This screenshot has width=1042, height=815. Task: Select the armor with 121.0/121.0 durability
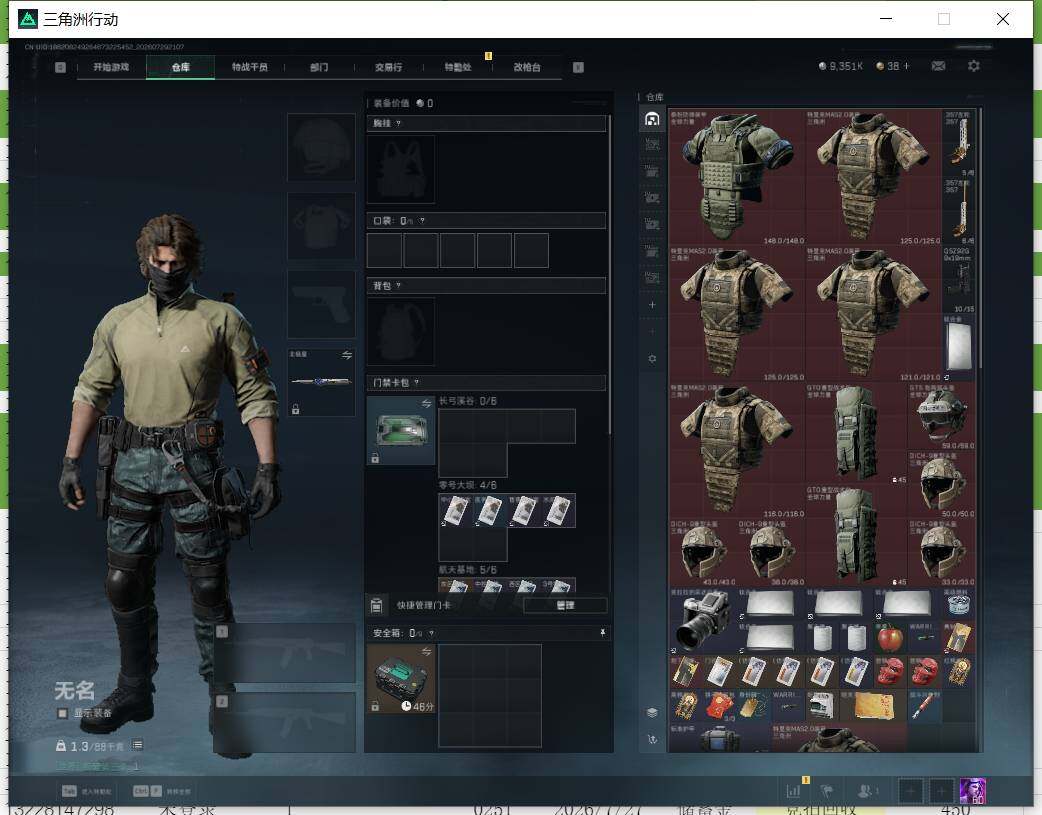[874, 314]
